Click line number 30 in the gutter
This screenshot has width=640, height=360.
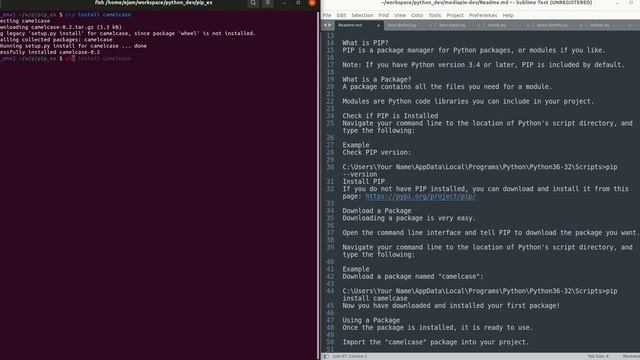click(x=330, y=167)
